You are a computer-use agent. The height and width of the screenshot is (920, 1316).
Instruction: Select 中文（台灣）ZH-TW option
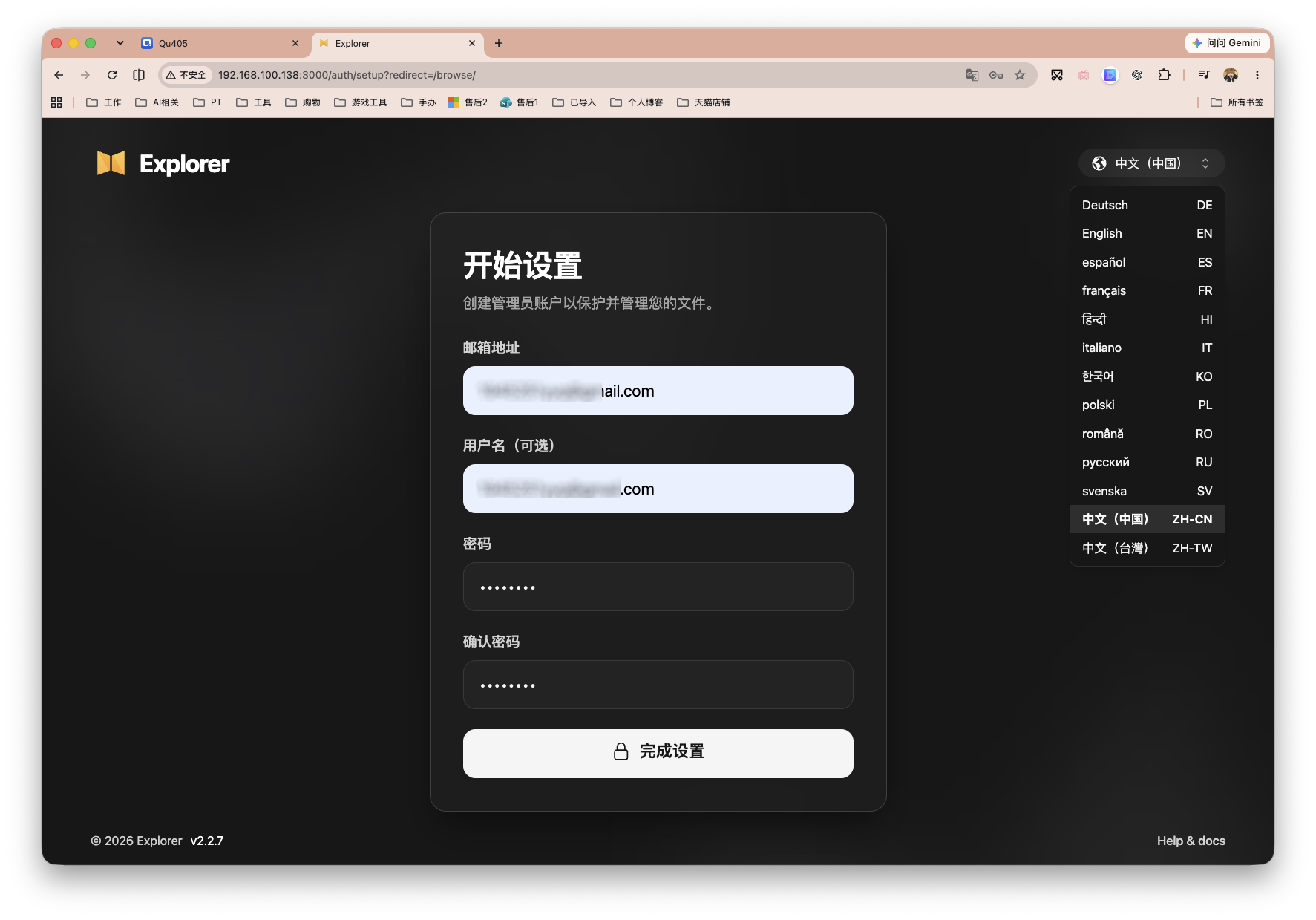(x=1147, y=548)
